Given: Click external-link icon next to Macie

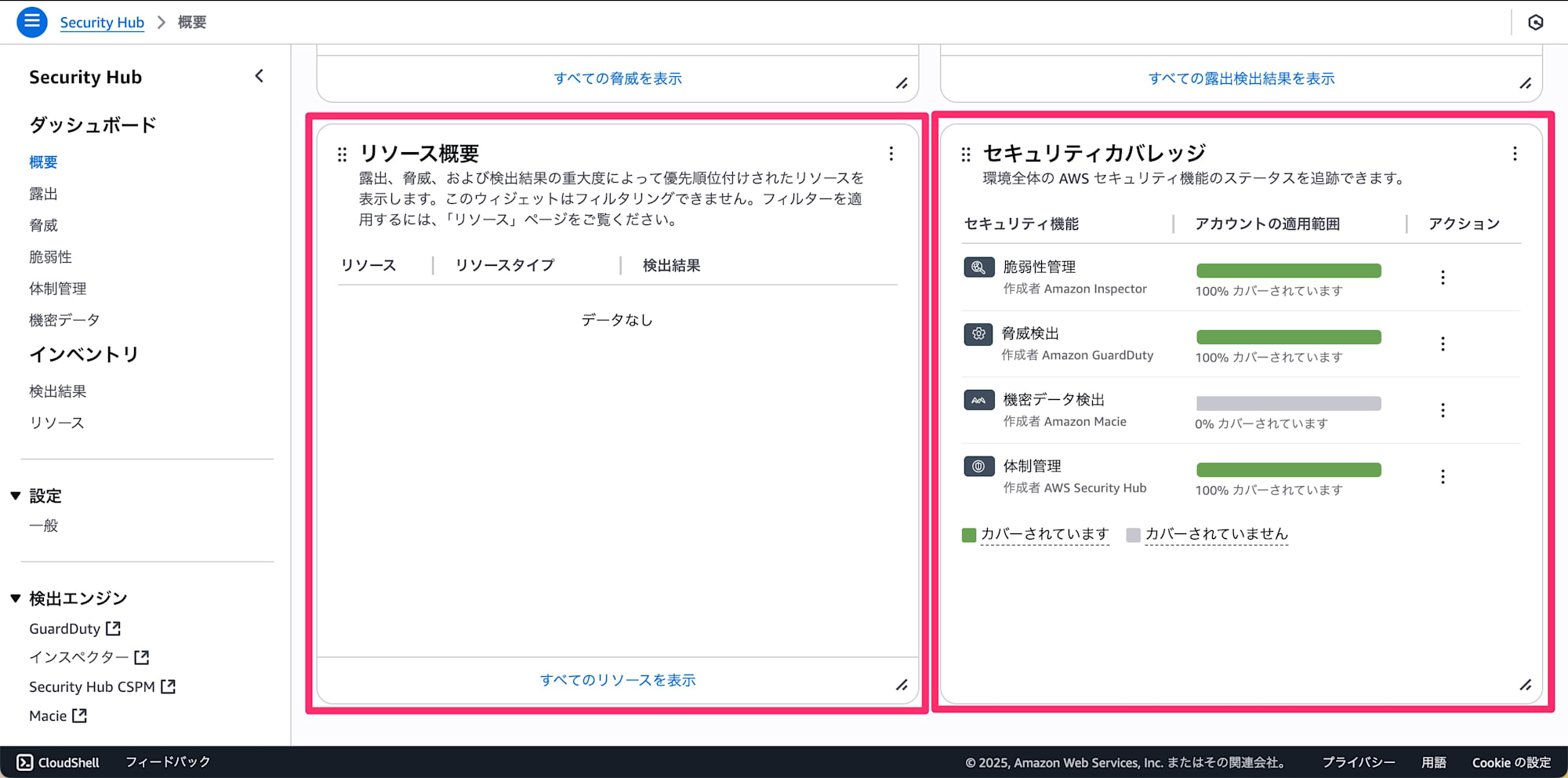Looking at the screenshot, I should click(79, 715).
